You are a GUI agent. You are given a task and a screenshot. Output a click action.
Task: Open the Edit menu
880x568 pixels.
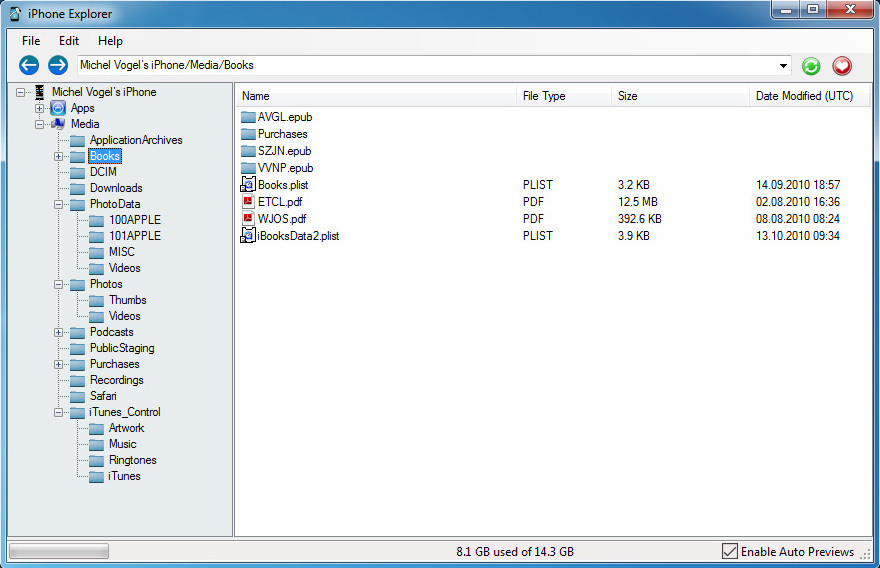pos(68,41)
